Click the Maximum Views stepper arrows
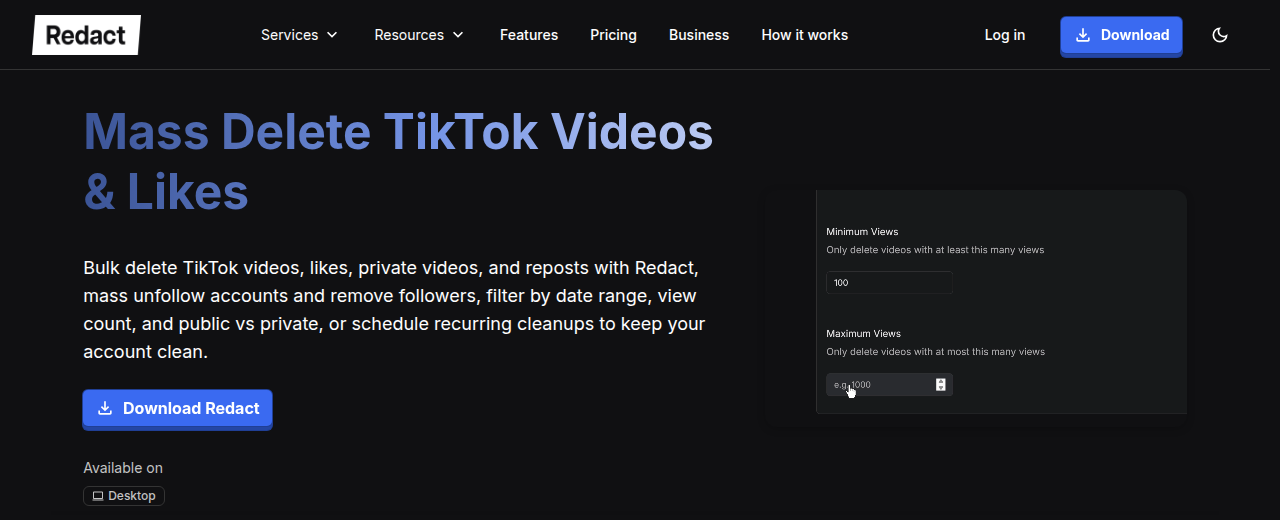 tap(941, 385)
